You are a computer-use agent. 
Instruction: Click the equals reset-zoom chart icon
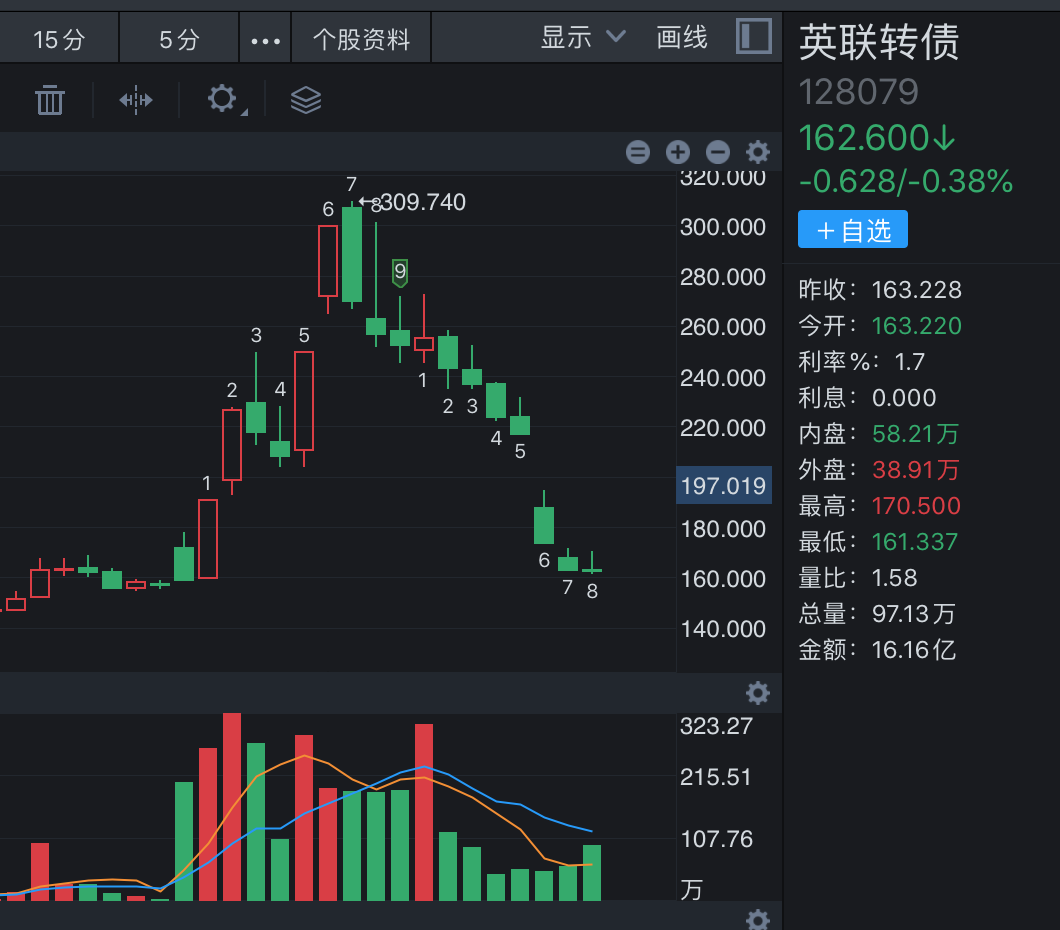(638, 152)
